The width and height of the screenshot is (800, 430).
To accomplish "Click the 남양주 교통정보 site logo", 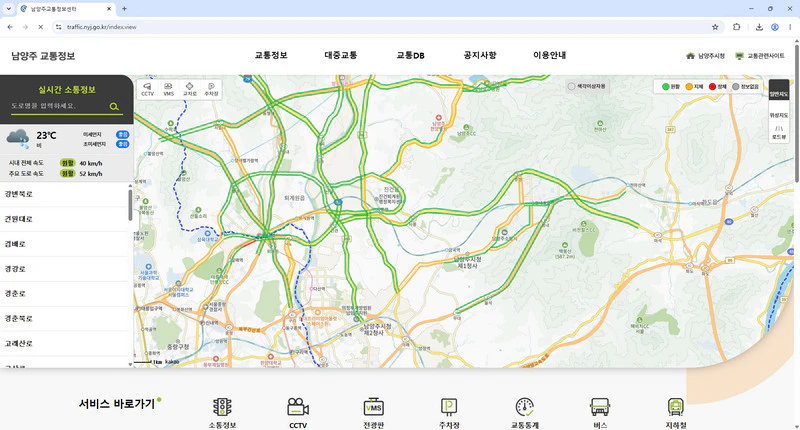I will tap(43, 56).
